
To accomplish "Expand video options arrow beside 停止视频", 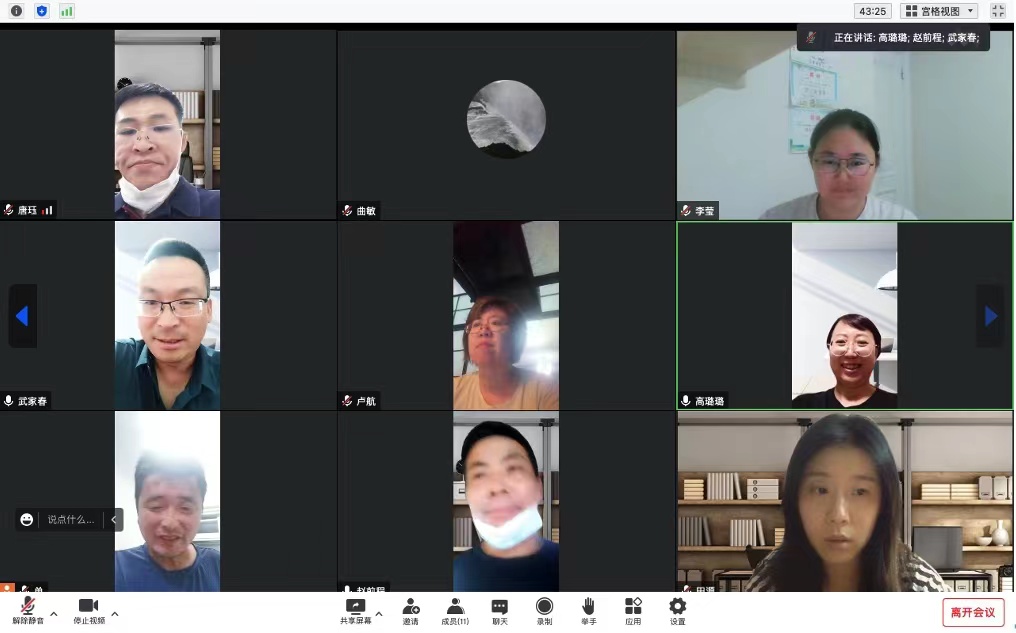I will [115, 613].
